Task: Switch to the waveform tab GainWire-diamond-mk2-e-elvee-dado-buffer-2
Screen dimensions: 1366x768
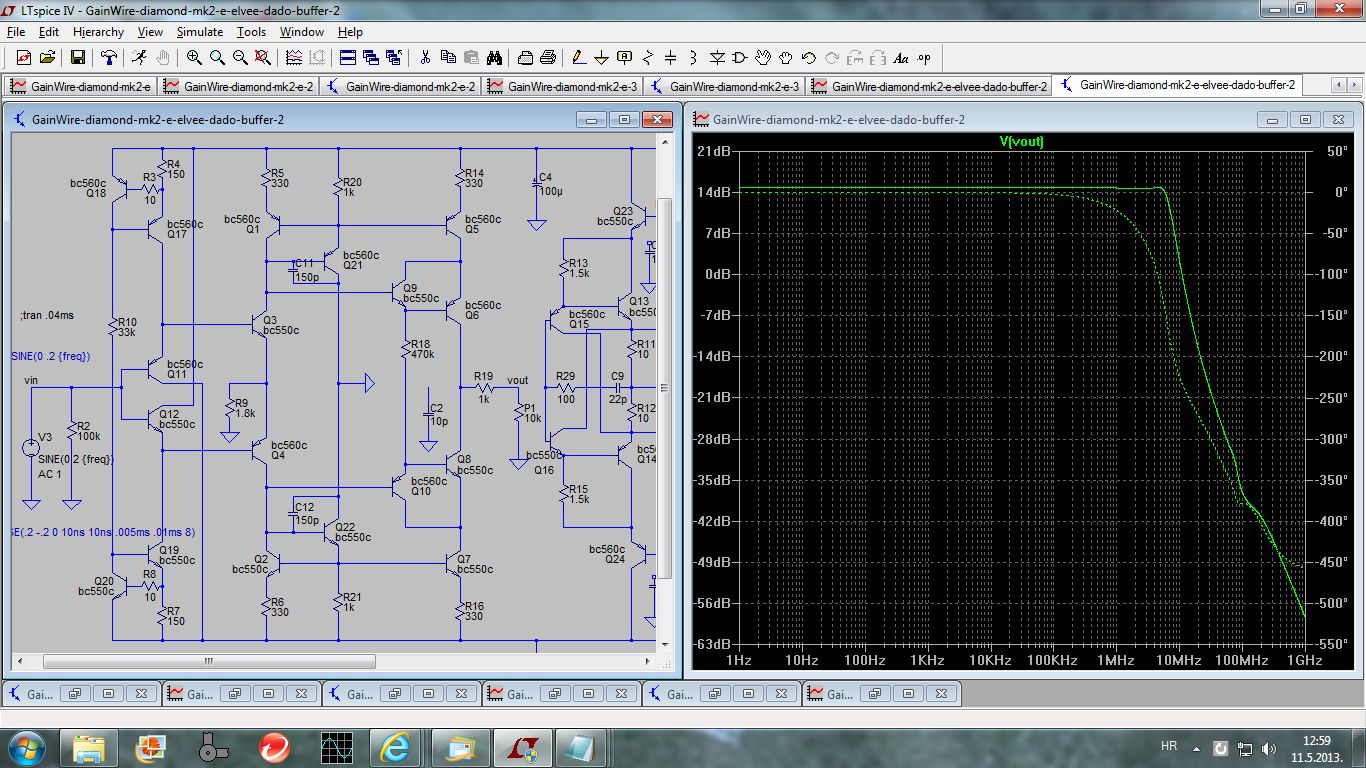Action: point(928,86)
